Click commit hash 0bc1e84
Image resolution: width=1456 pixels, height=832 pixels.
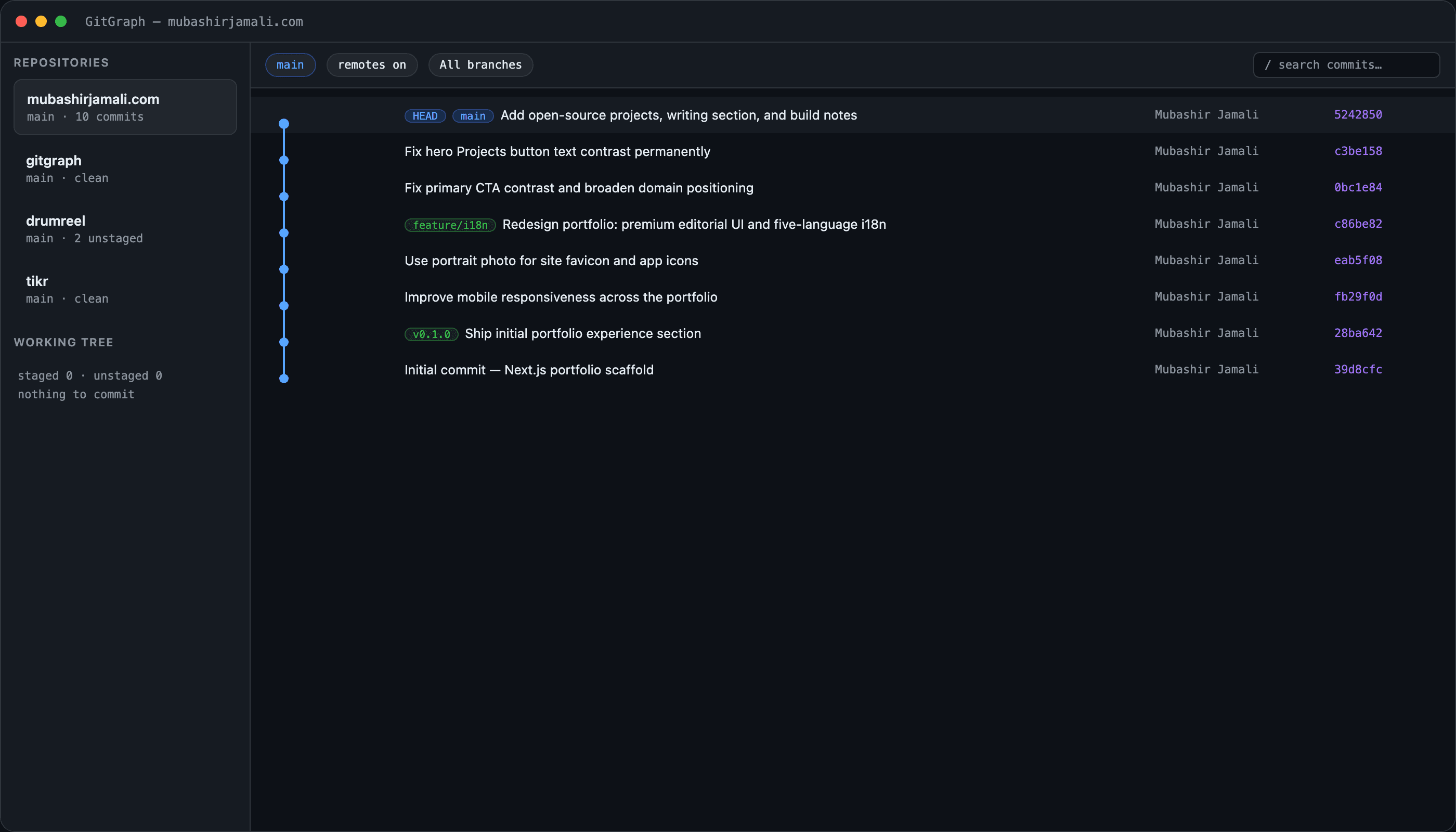click(x=1358, y=187)
